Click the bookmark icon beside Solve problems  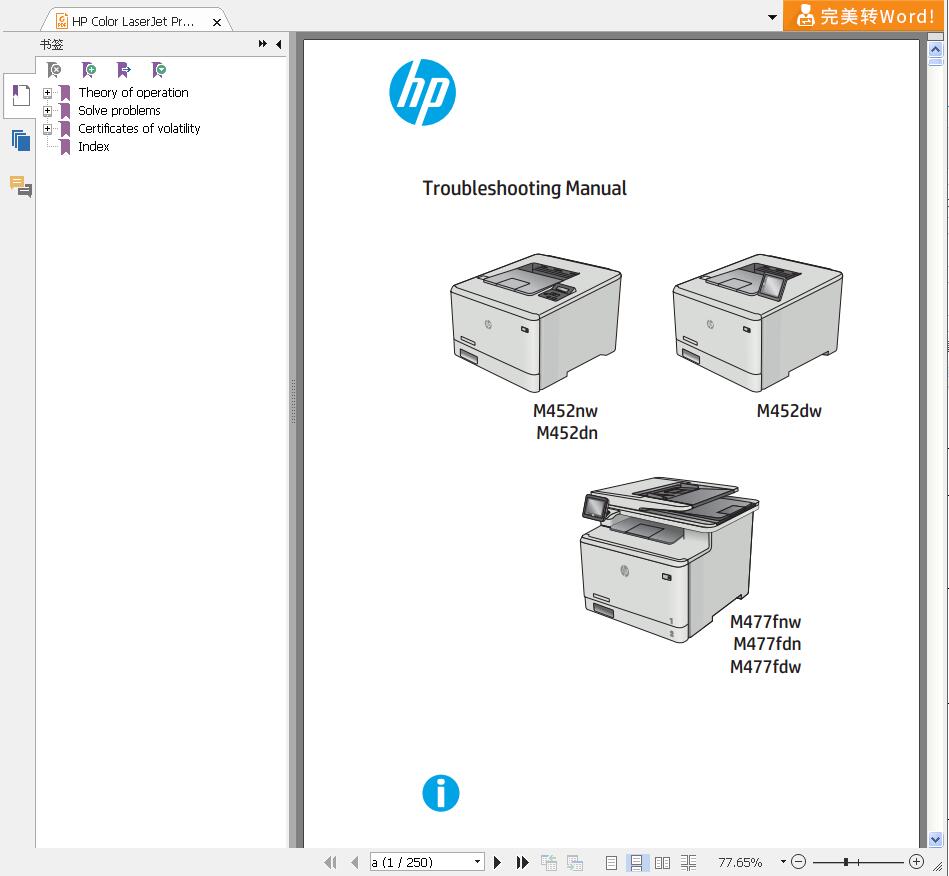65,111
